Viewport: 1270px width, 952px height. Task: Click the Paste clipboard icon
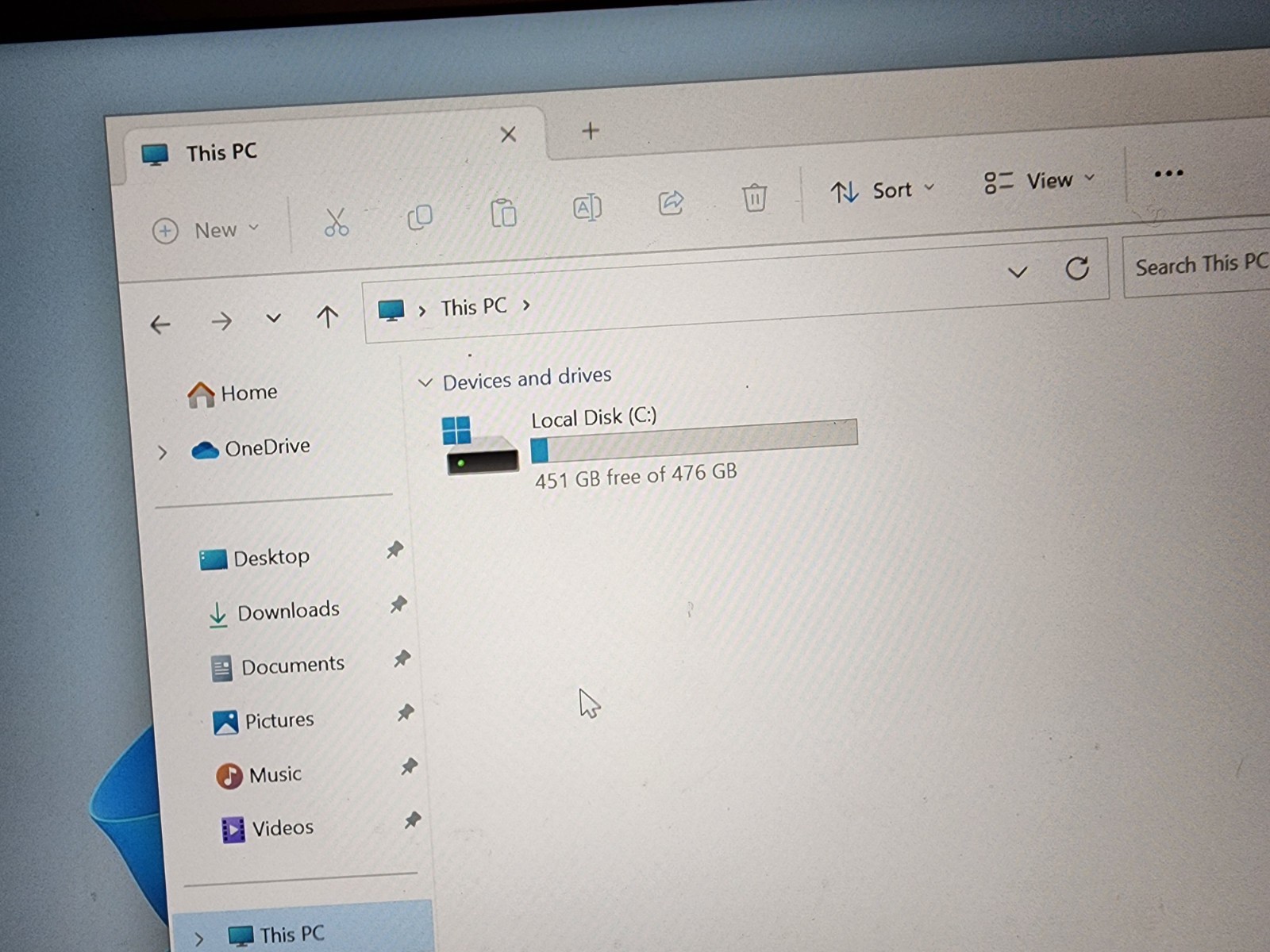click(x=503, y=213)
